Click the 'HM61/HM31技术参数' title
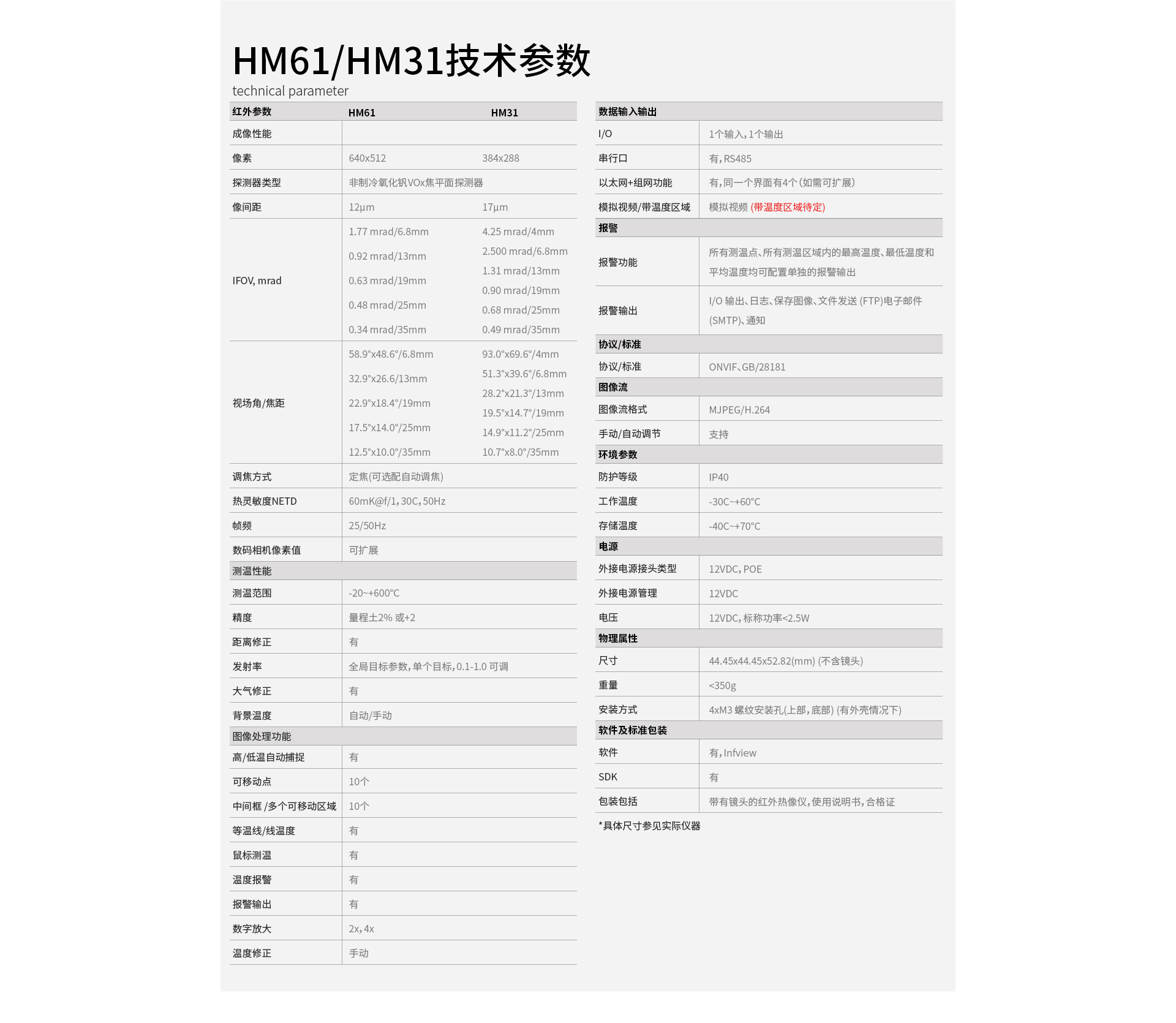 411,61
